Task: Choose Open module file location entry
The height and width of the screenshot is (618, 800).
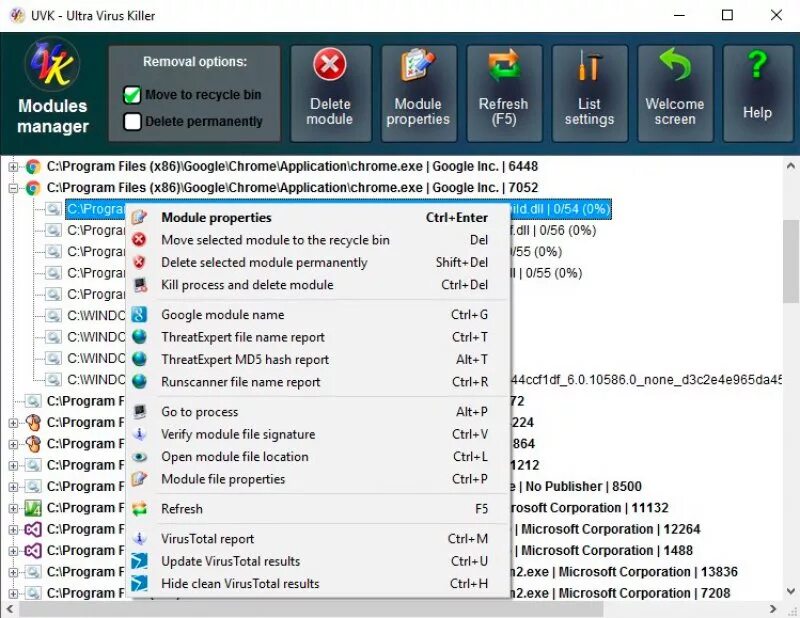Action: coord(318,456)
